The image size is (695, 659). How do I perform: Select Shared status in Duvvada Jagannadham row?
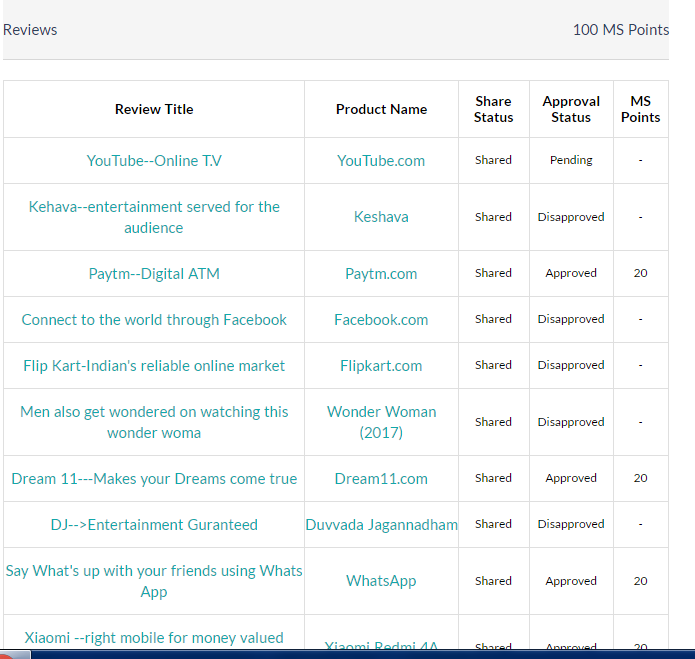[493, 524]
